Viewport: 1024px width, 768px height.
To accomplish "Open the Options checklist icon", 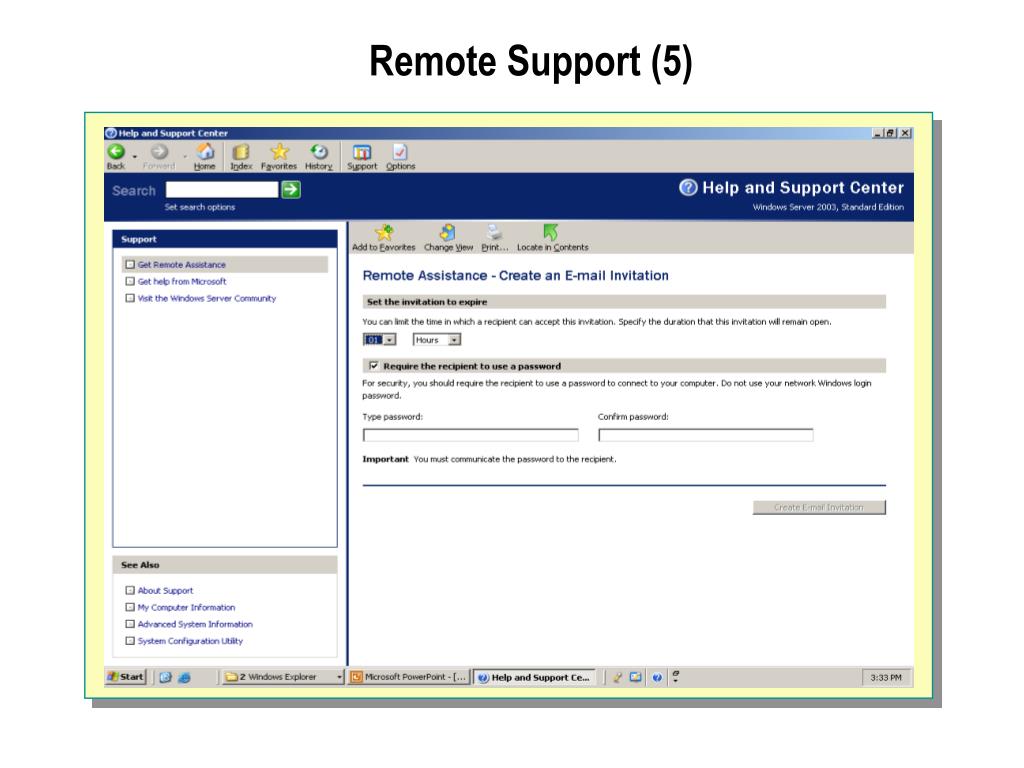I will coord(400,152).
